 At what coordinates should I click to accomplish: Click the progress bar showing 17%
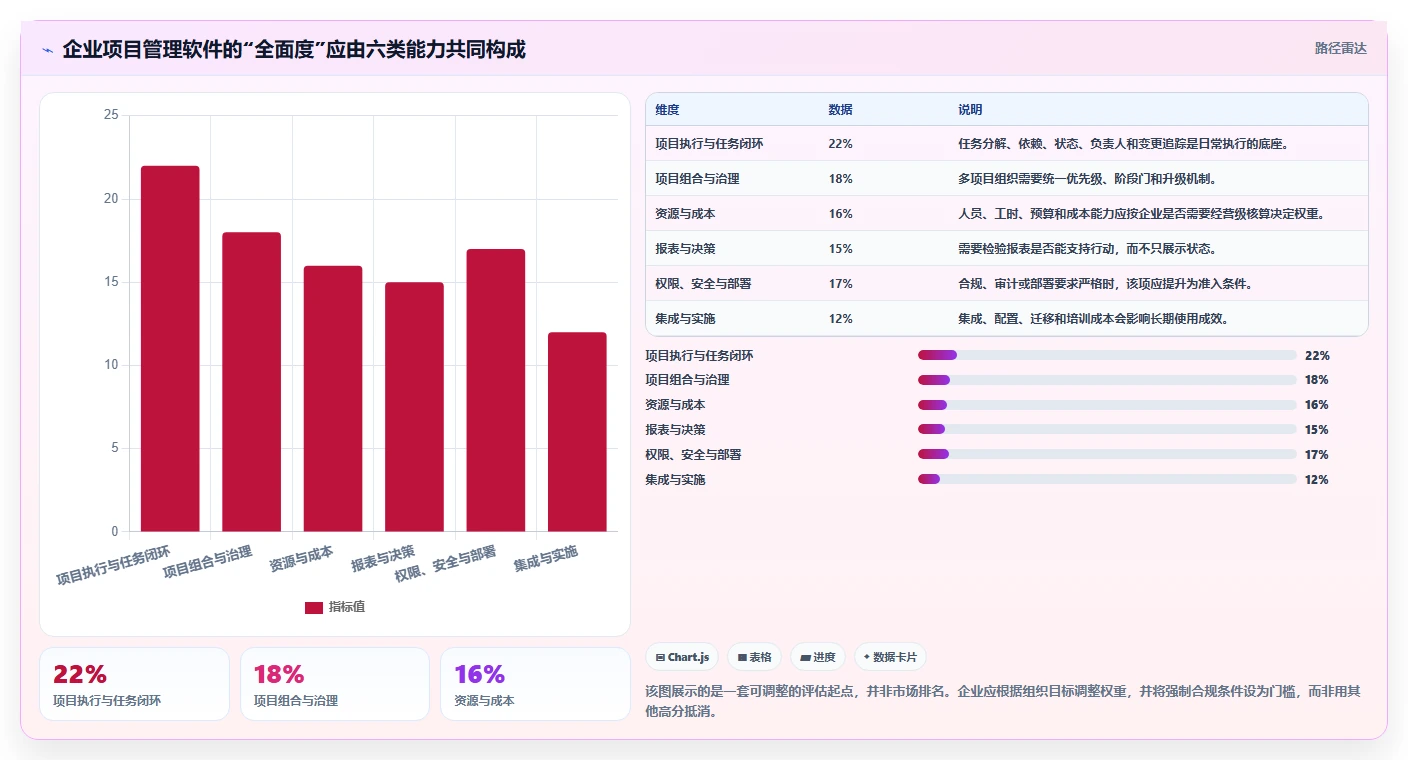(x=1107, y=455)
